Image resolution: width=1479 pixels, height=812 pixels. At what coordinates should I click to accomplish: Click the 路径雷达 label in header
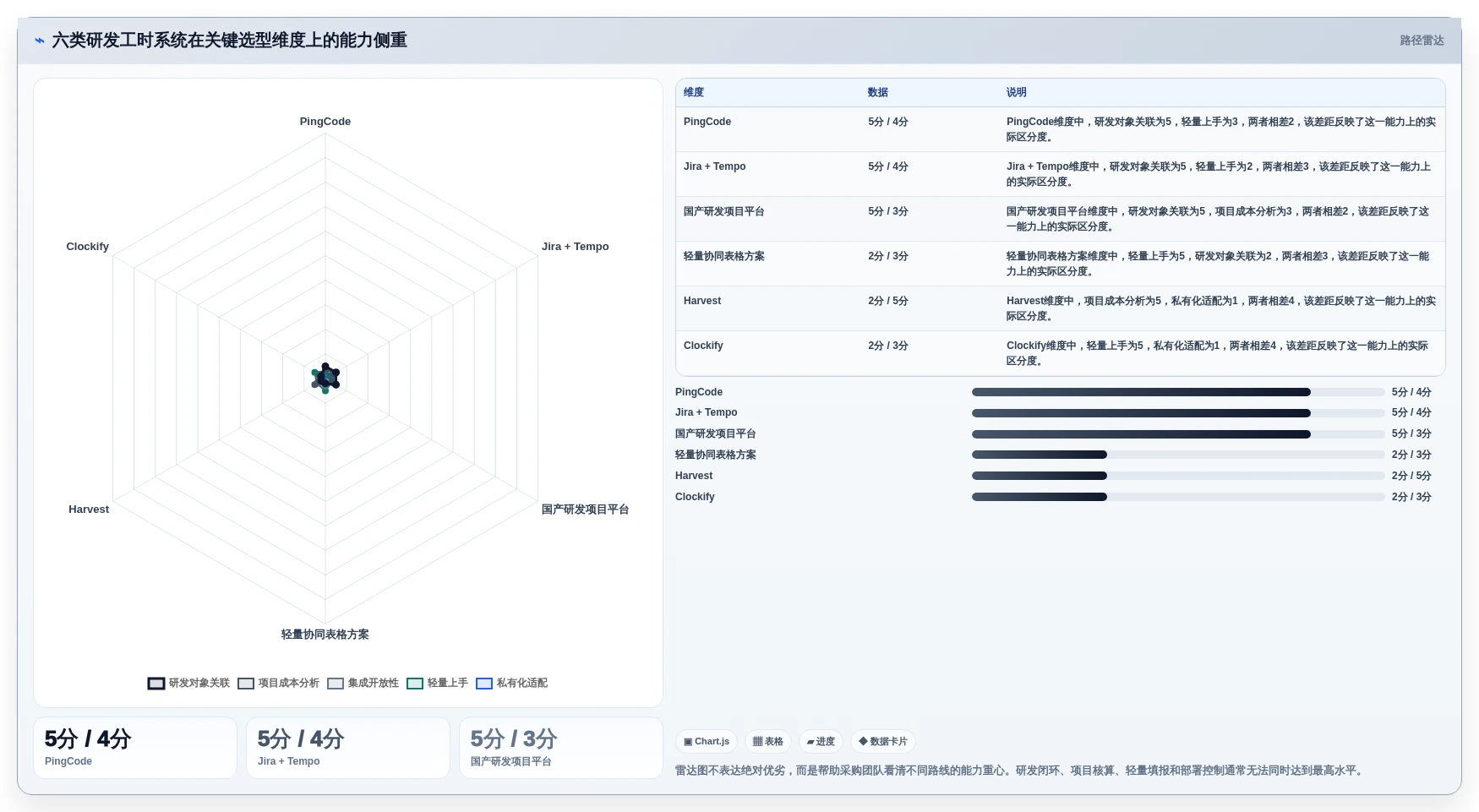coord(1422,41)
